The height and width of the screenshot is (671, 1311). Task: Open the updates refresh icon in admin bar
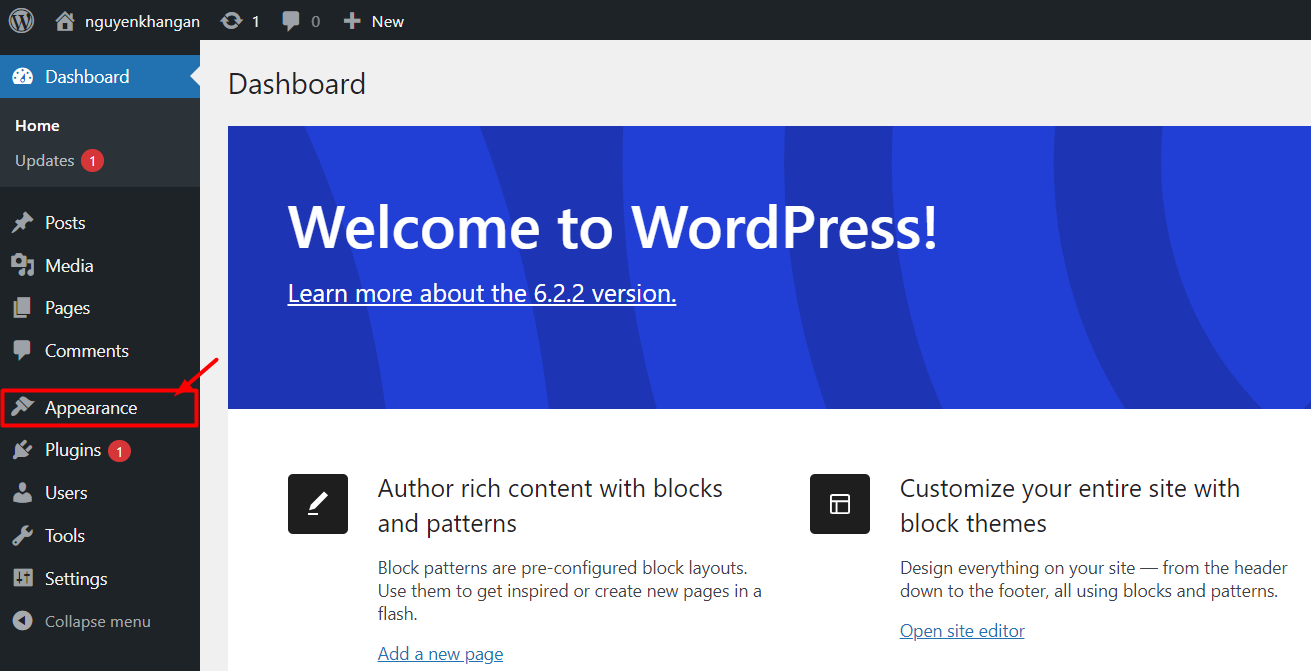pyautogui.click(x=231, y=20)
